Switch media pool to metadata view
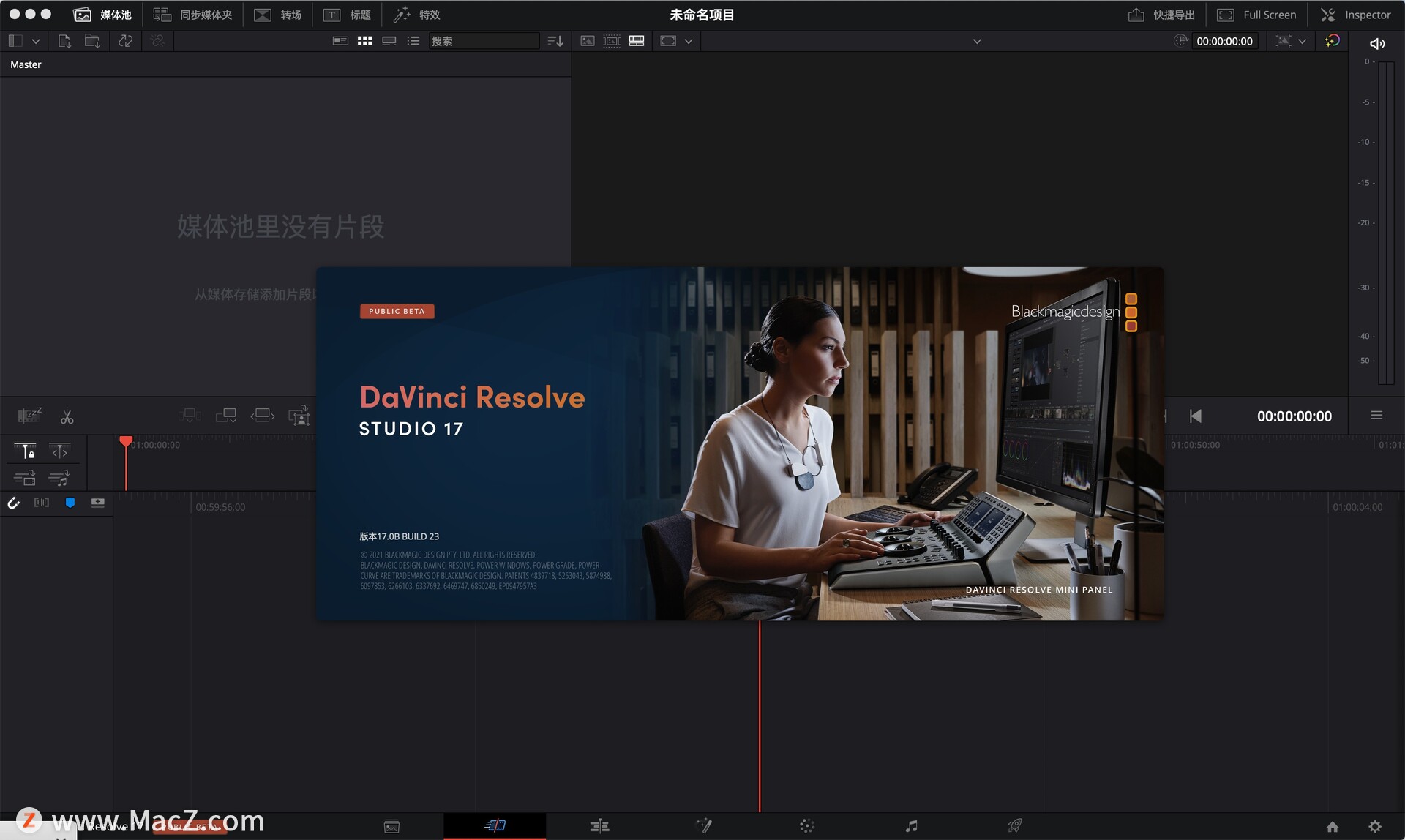Screen dimensions: 1405x840 340,41
